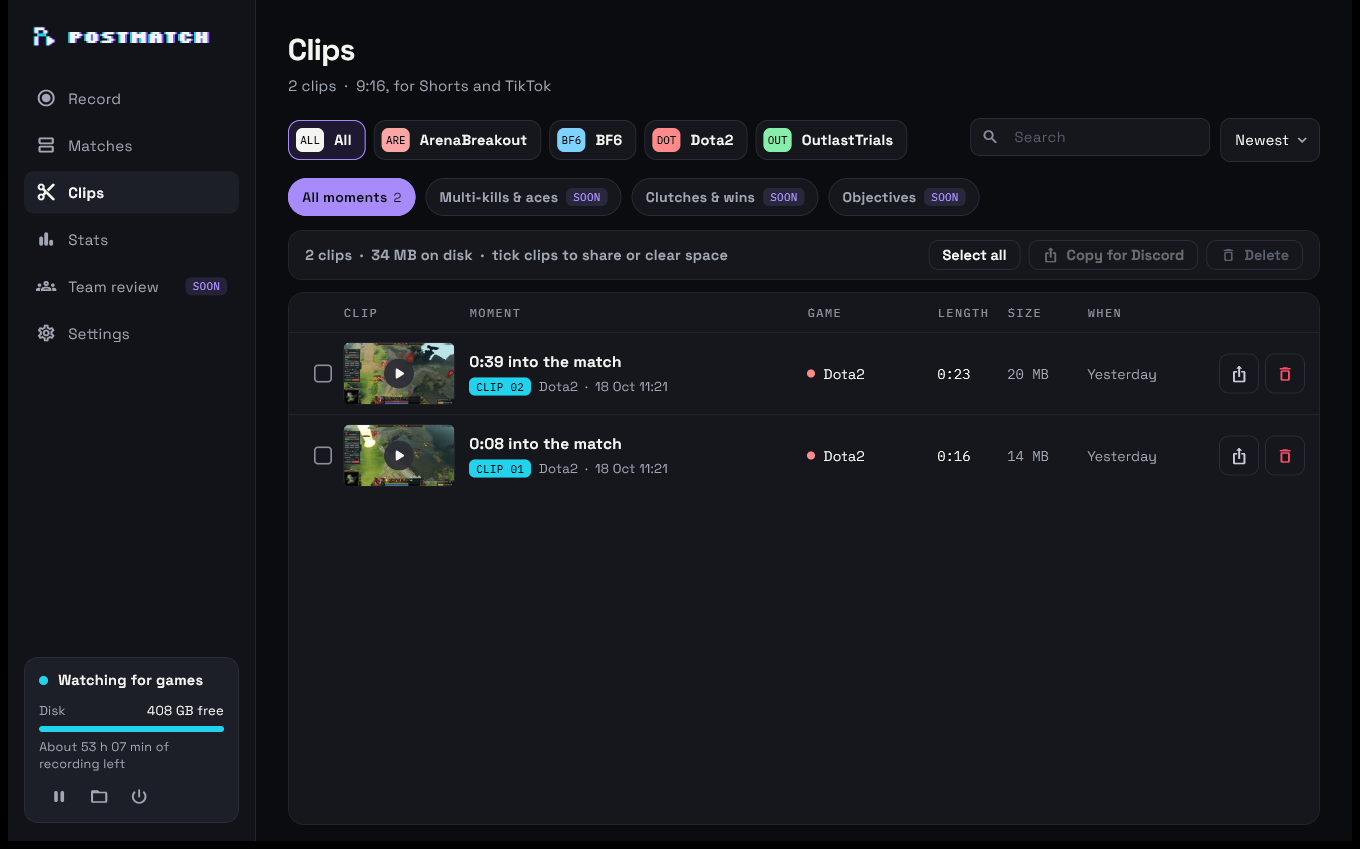Filter clips by BF6
The image size is (1360, 849).
592,140
